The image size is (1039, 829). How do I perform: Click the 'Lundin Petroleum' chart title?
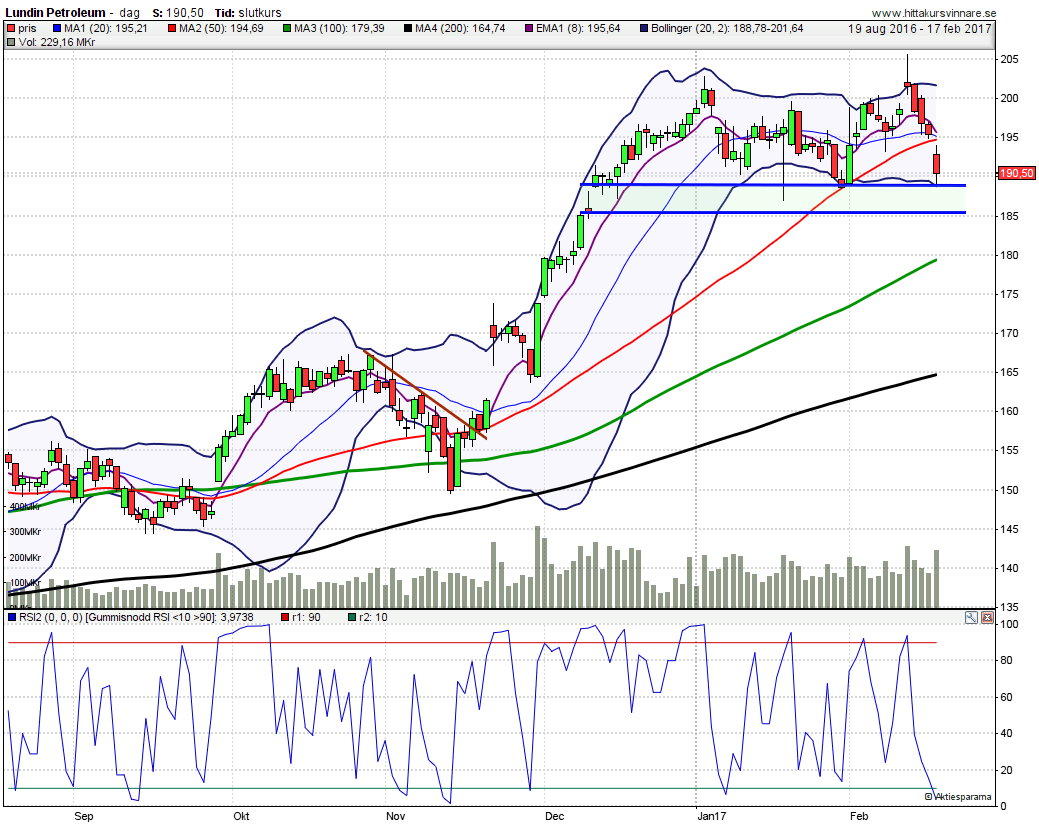pos(55,13)
